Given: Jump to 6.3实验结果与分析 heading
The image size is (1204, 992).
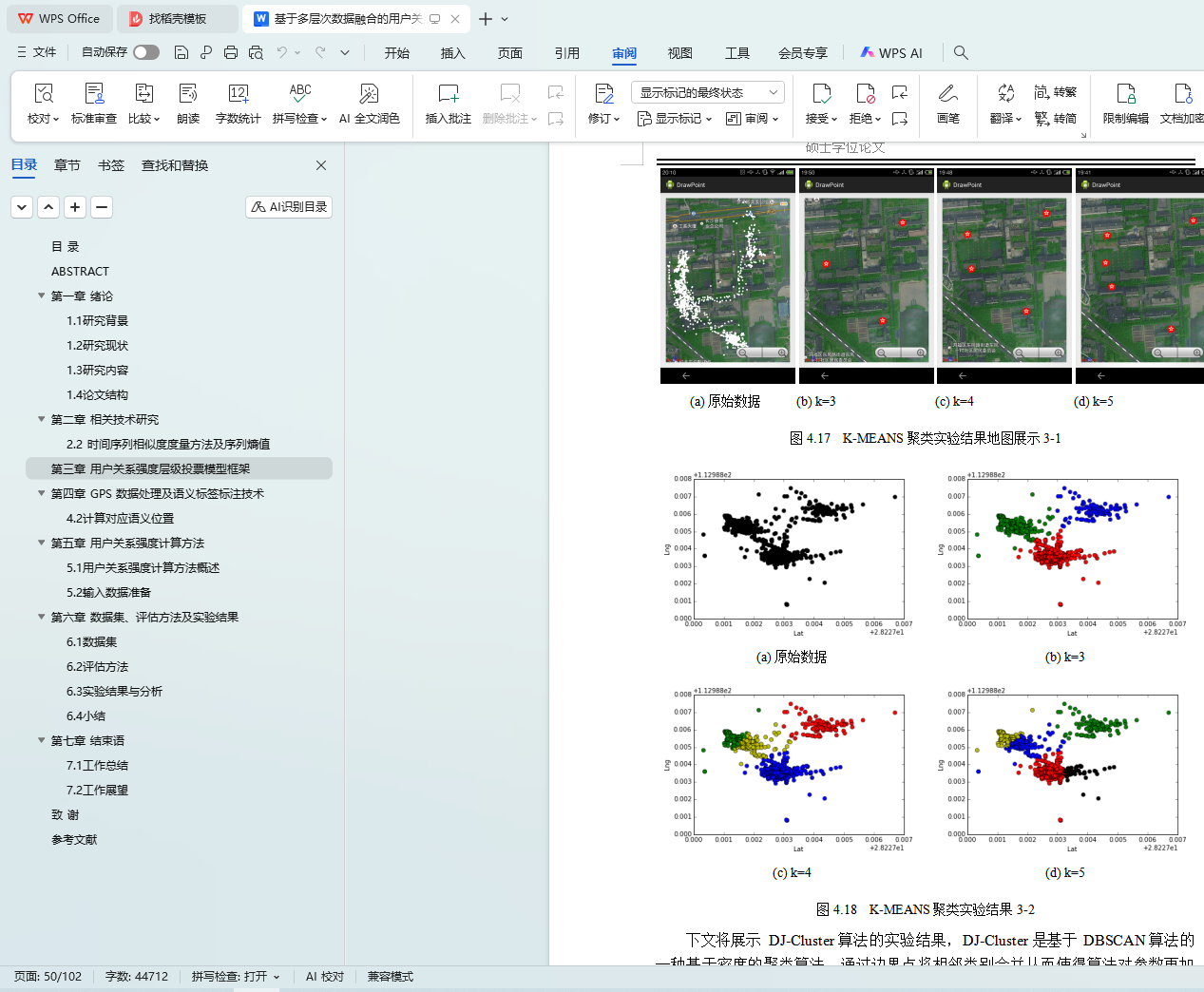Looking at the screenshot, I should (114, 692).
